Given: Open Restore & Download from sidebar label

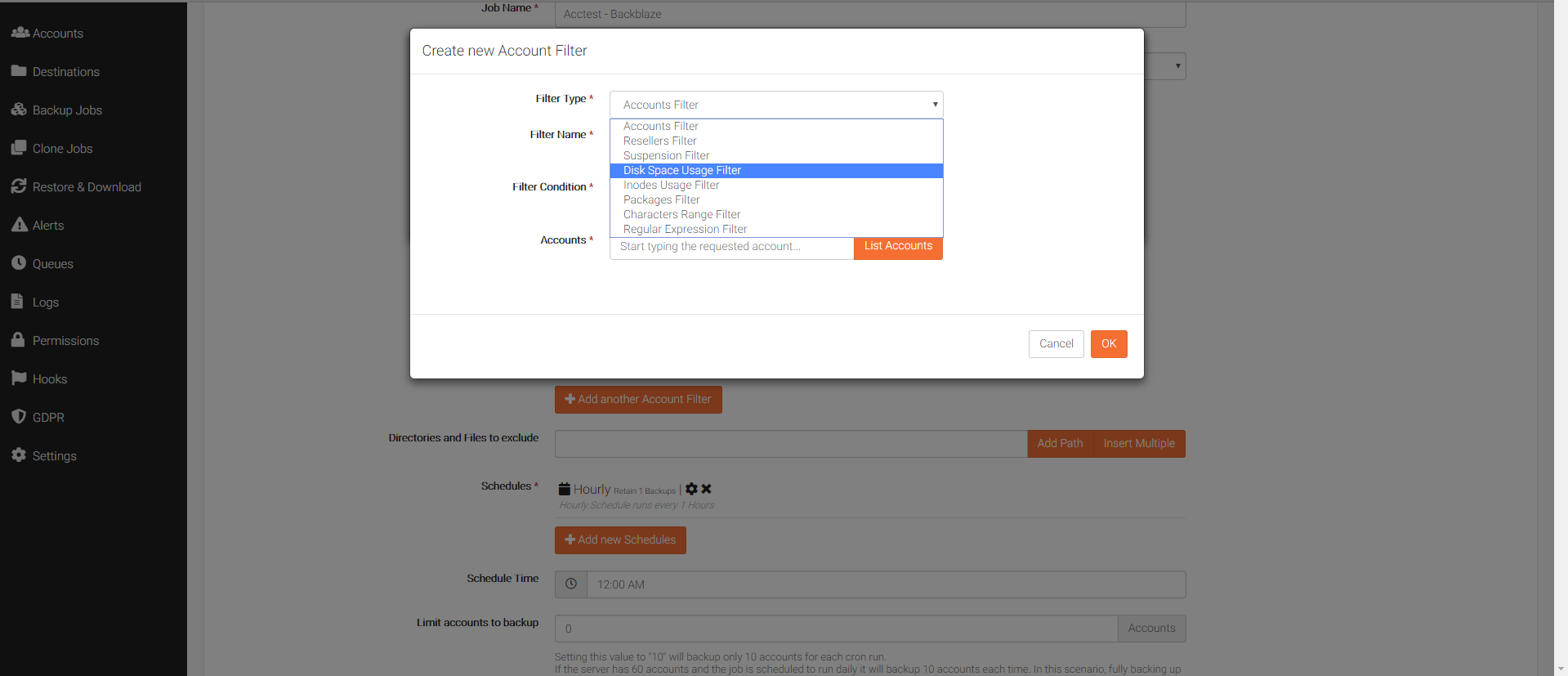Looking at the screenshot, I should coord(87,187).
